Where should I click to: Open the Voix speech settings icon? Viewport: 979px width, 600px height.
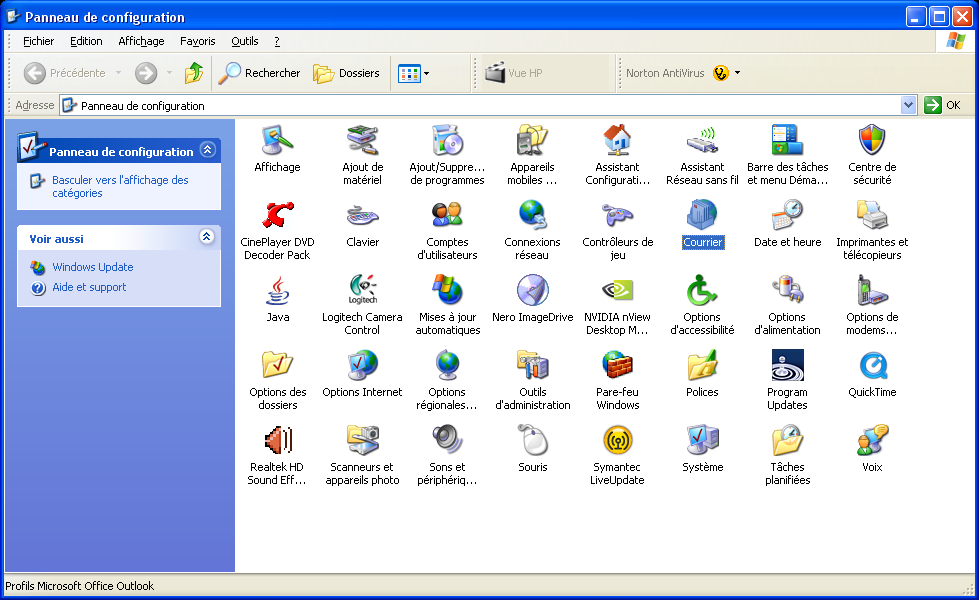pos(872,441)
